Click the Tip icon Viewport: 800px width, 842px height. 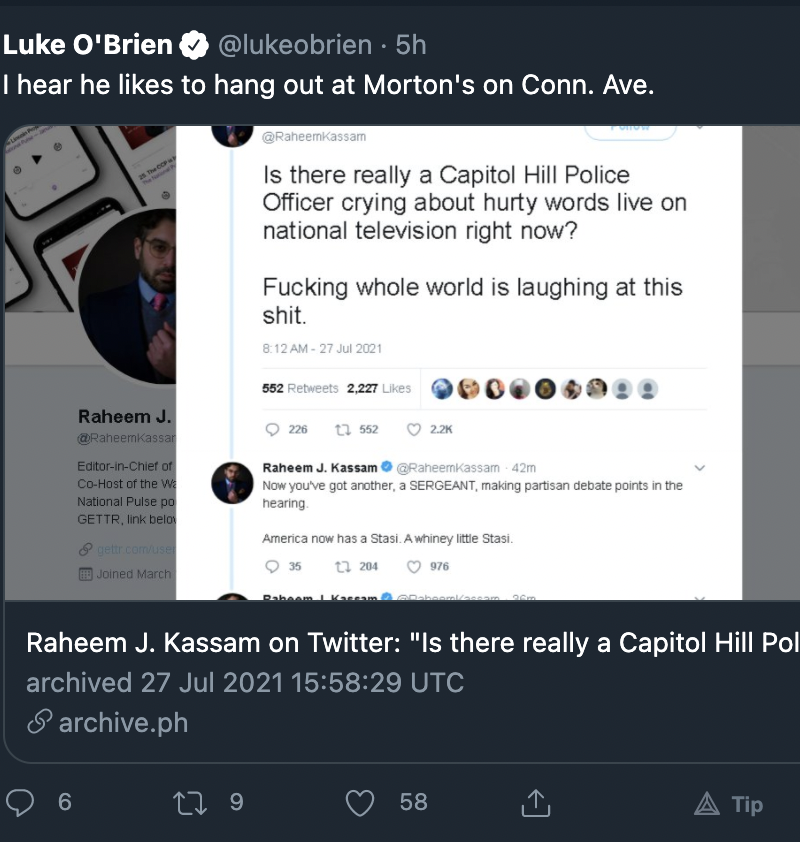707,803
